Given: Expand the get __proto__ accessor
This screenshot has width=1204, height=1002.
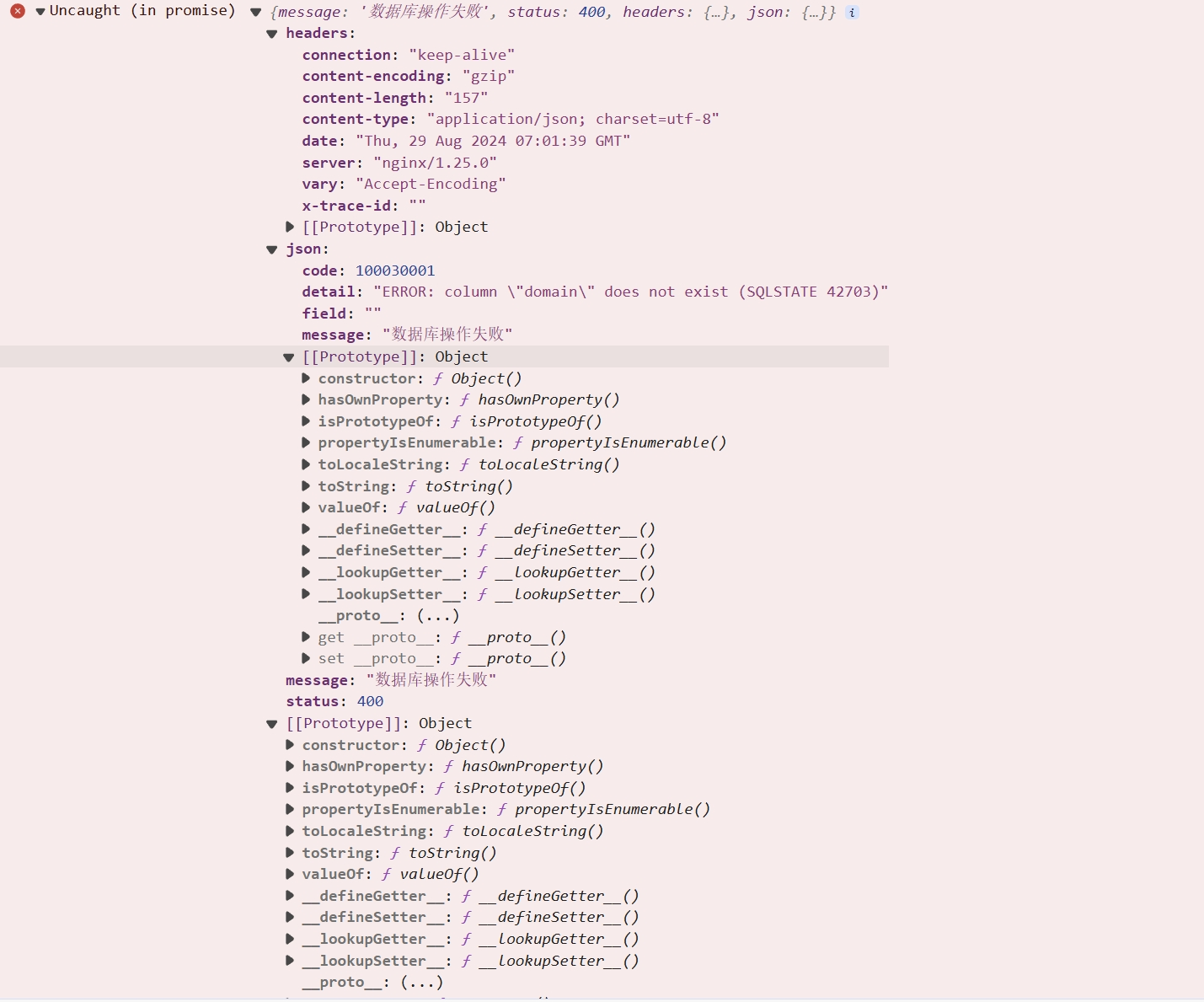Looking at the screenshot, I should pos(306,637).
